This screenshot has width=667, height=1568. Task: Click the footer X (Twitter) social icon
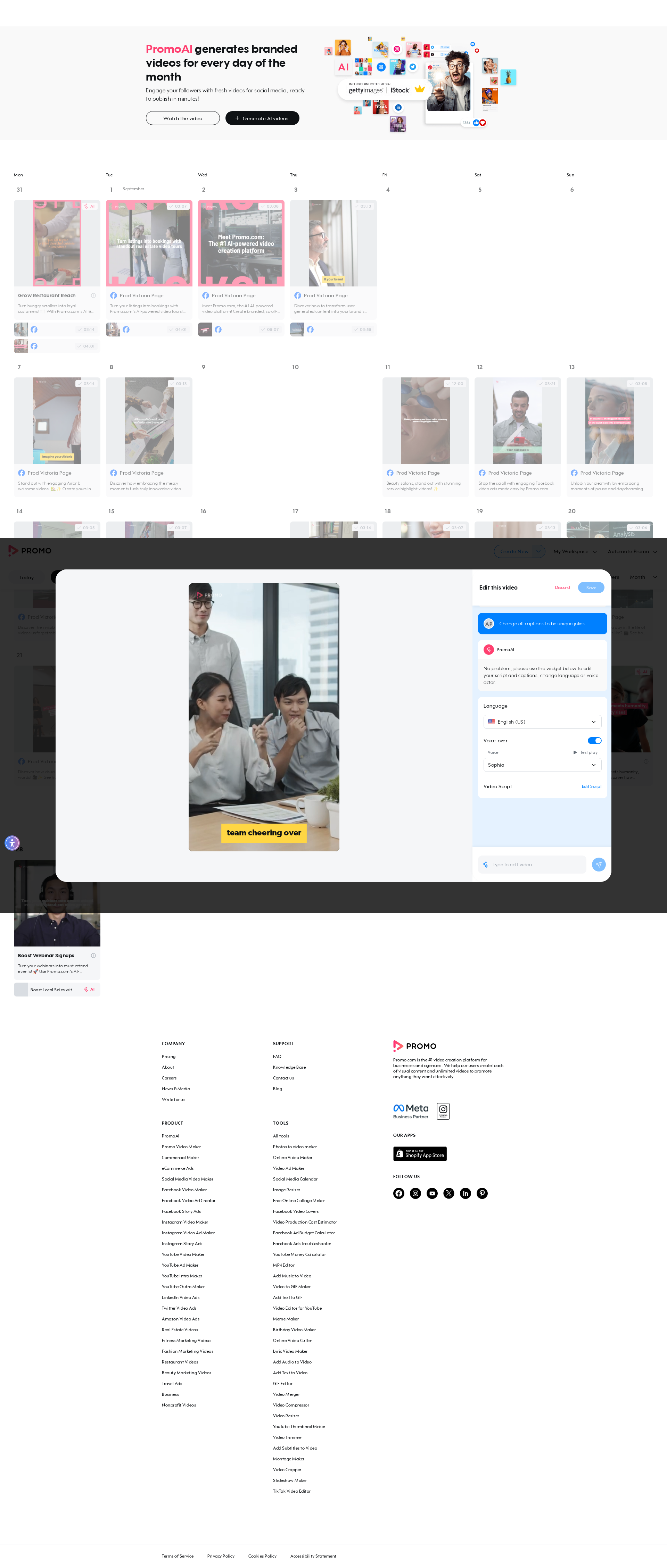pos(449,1193)
